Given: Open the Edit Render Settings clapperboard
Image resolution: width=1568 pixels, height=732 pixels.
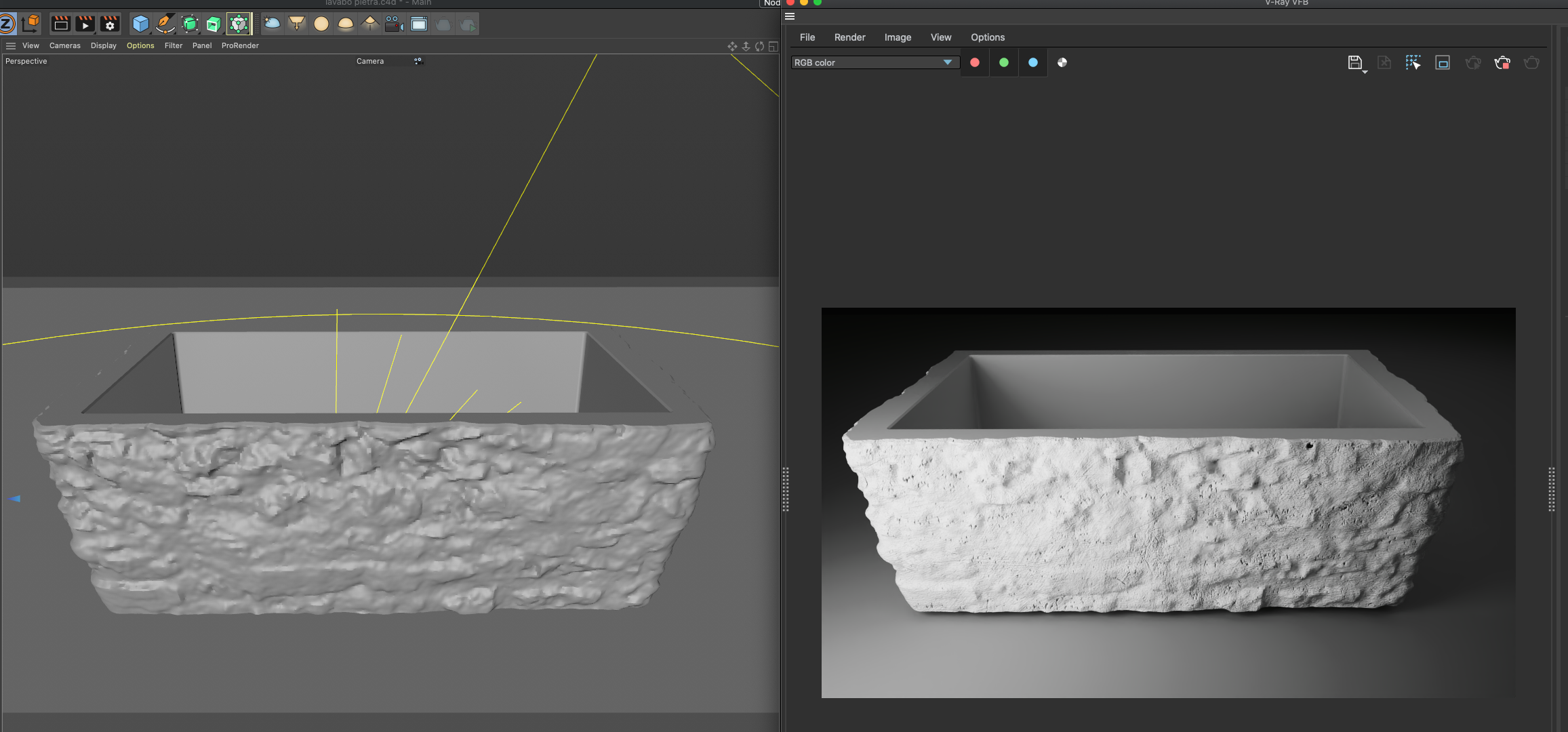Looking at the screenshot, I should click(110, 24).
